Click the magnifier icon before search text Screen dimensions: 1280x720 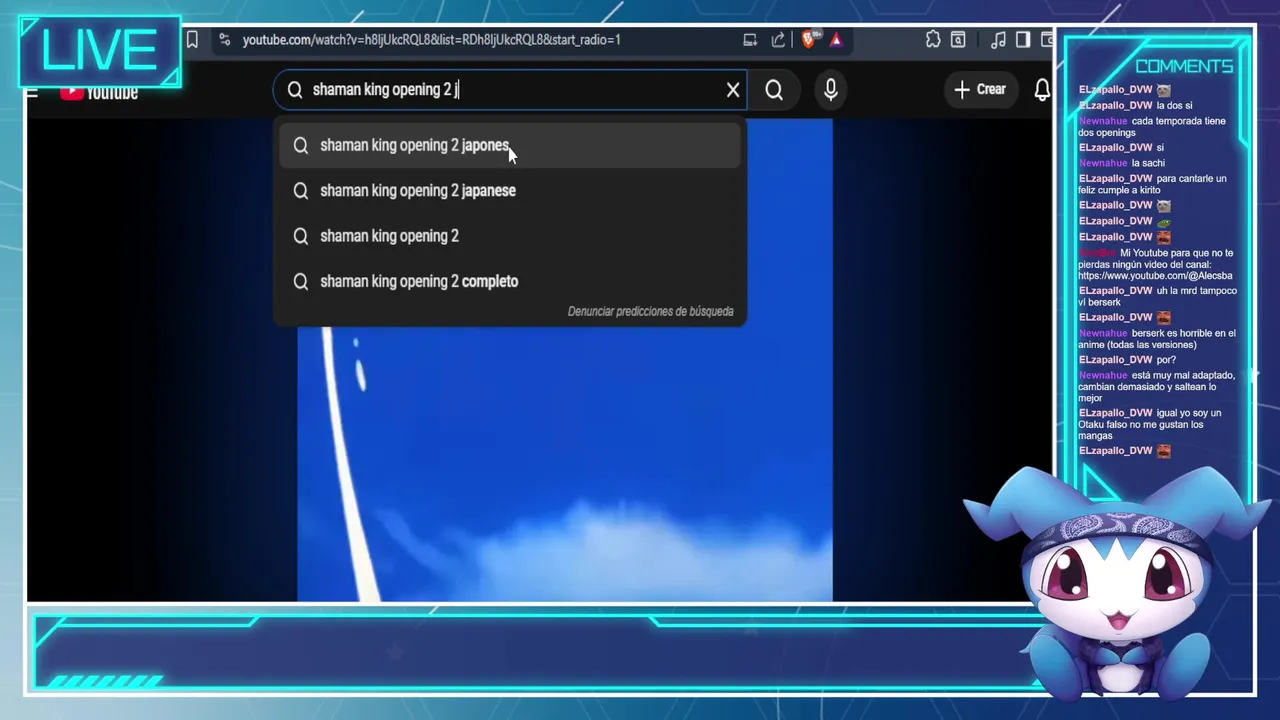click(x=295, y=90)
